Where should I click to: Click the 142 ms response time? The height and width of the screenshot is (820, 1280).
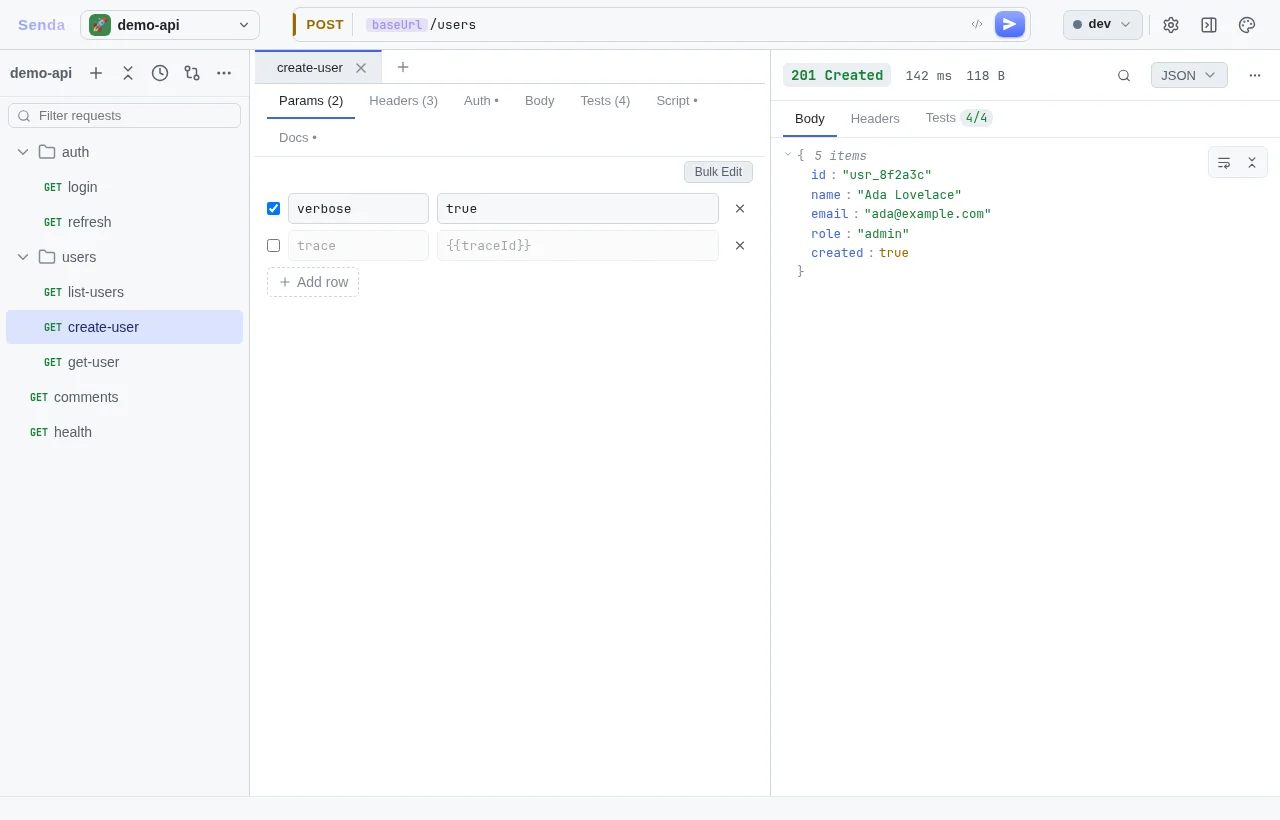(x=929, y=76)
